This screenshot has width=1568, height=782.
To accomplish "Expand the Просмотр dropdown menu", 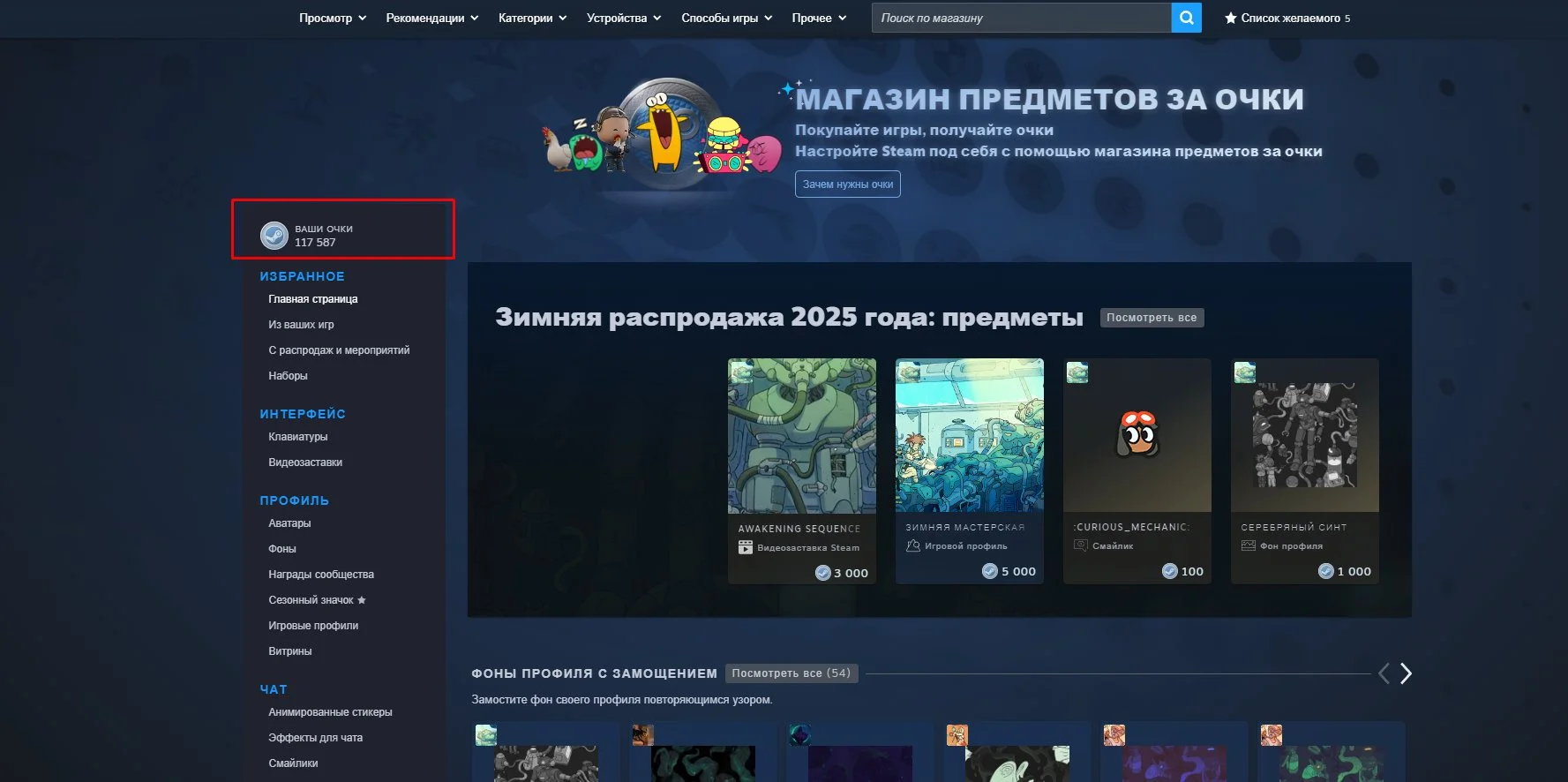I will pos(333,18).
